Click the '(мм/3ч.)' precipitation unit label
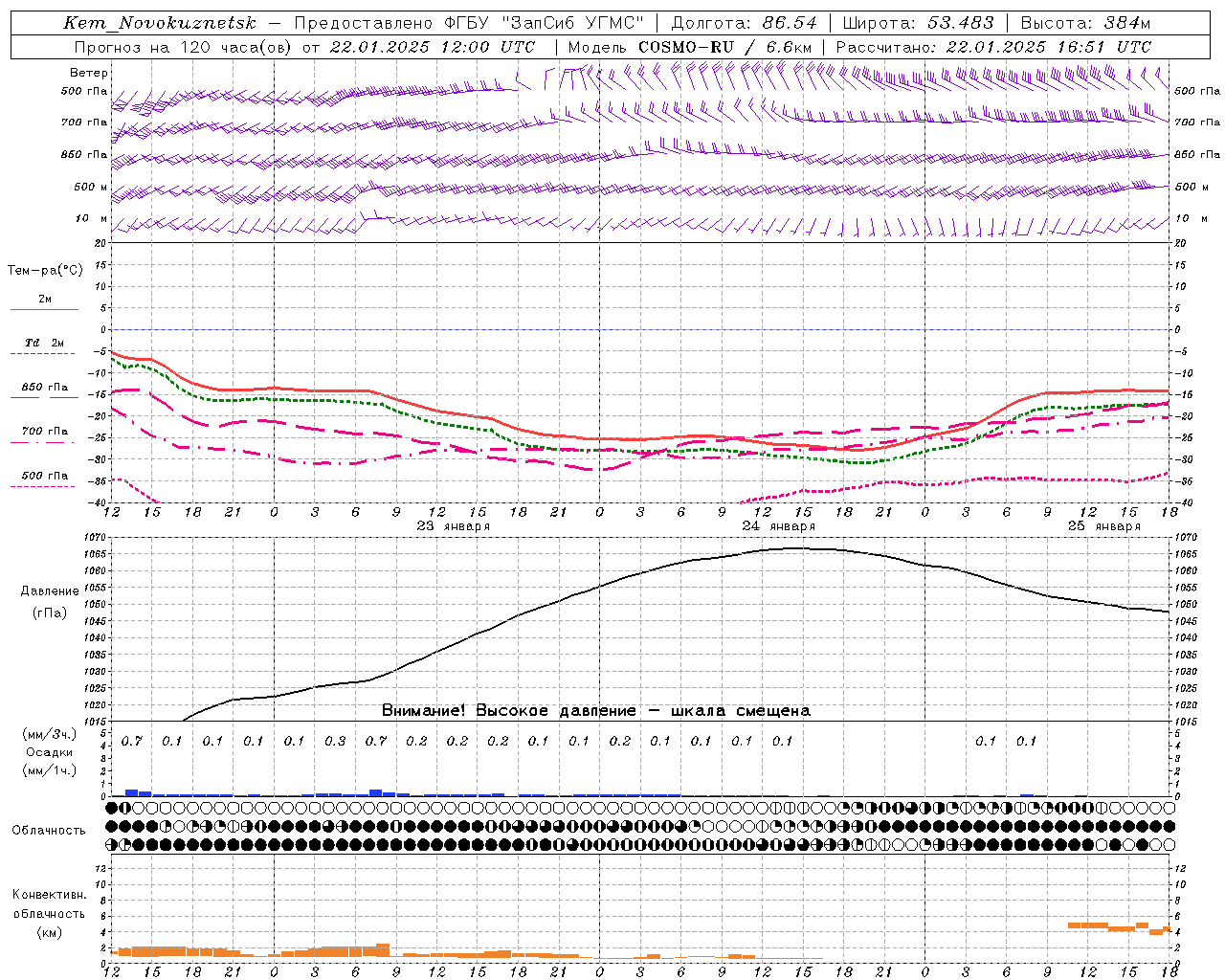This screenshot has height=980, width=1225. (49, 734)
